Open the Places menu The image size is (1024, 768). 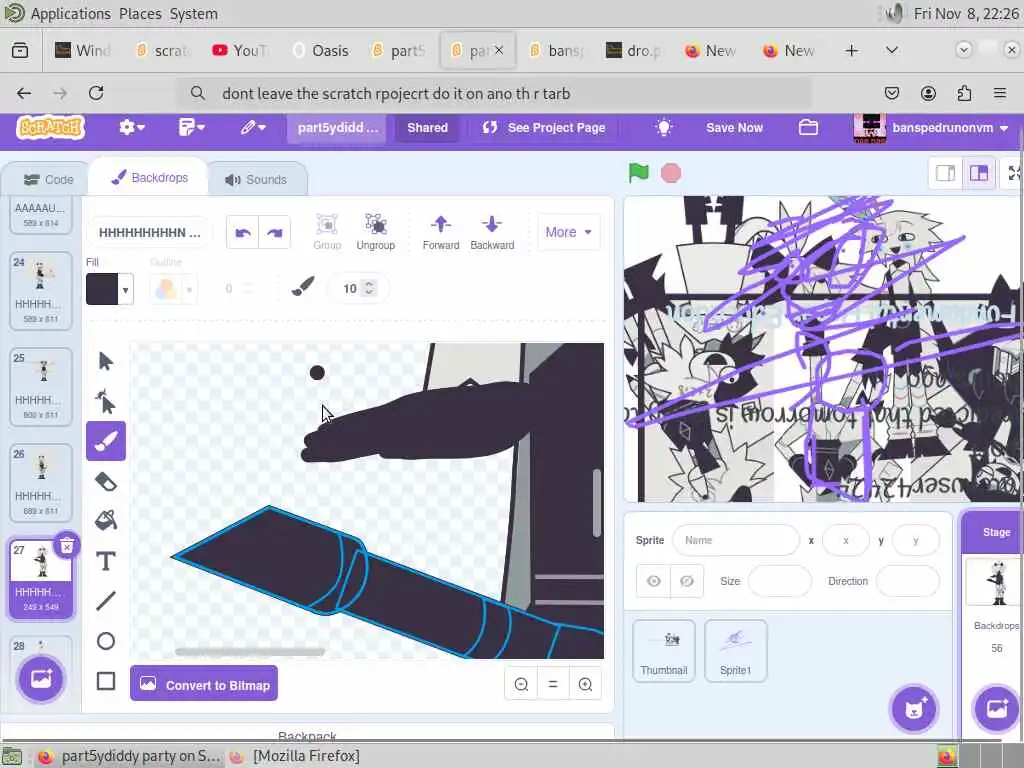pos(140,14)
